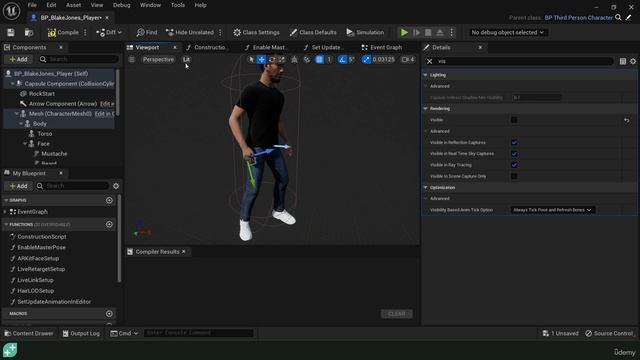This screenshot has height=360, width=640.
Task: Add a new function with plus icon
Action: click(109, 224)
